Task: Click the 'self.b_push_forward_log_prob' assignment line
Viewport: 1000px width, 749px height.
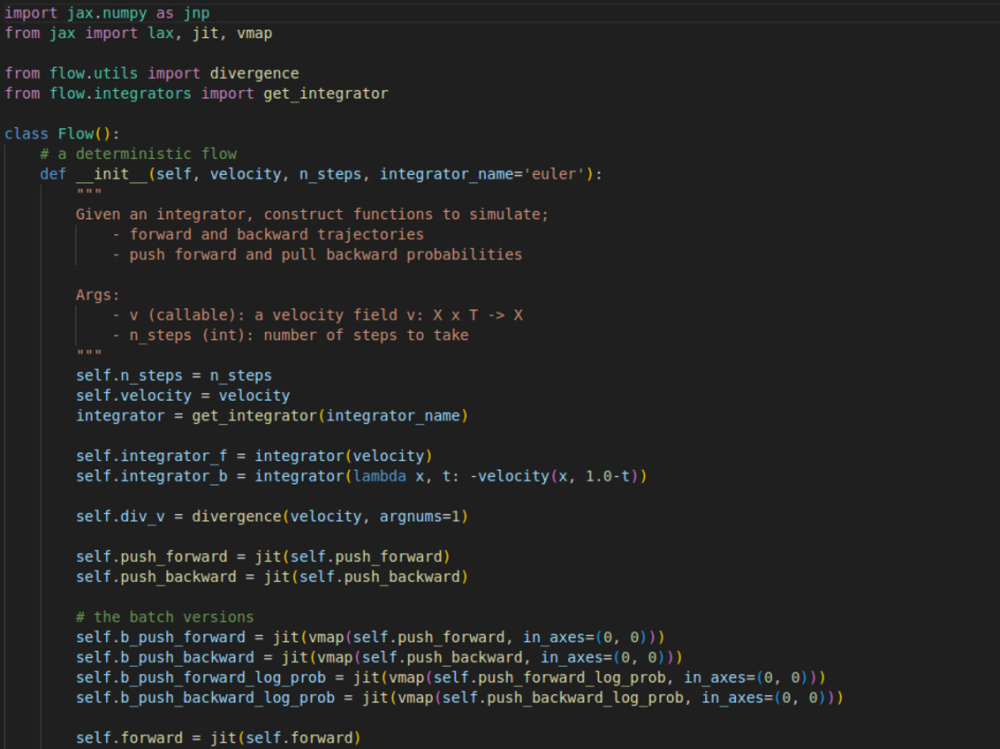Action: coord(451,678)
